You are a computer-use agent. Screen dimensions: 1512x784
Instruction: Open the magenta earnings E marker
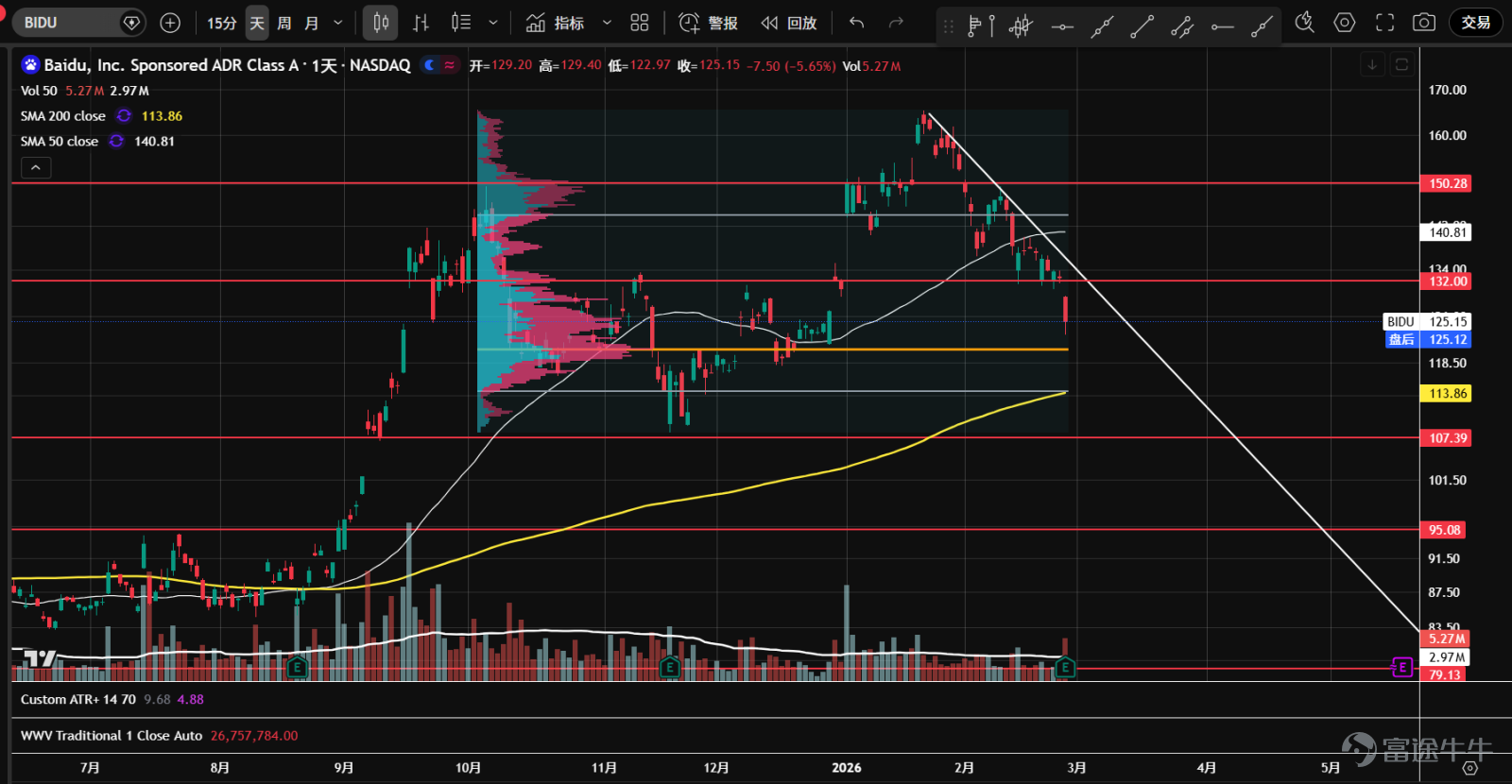tap(1402, 668)
